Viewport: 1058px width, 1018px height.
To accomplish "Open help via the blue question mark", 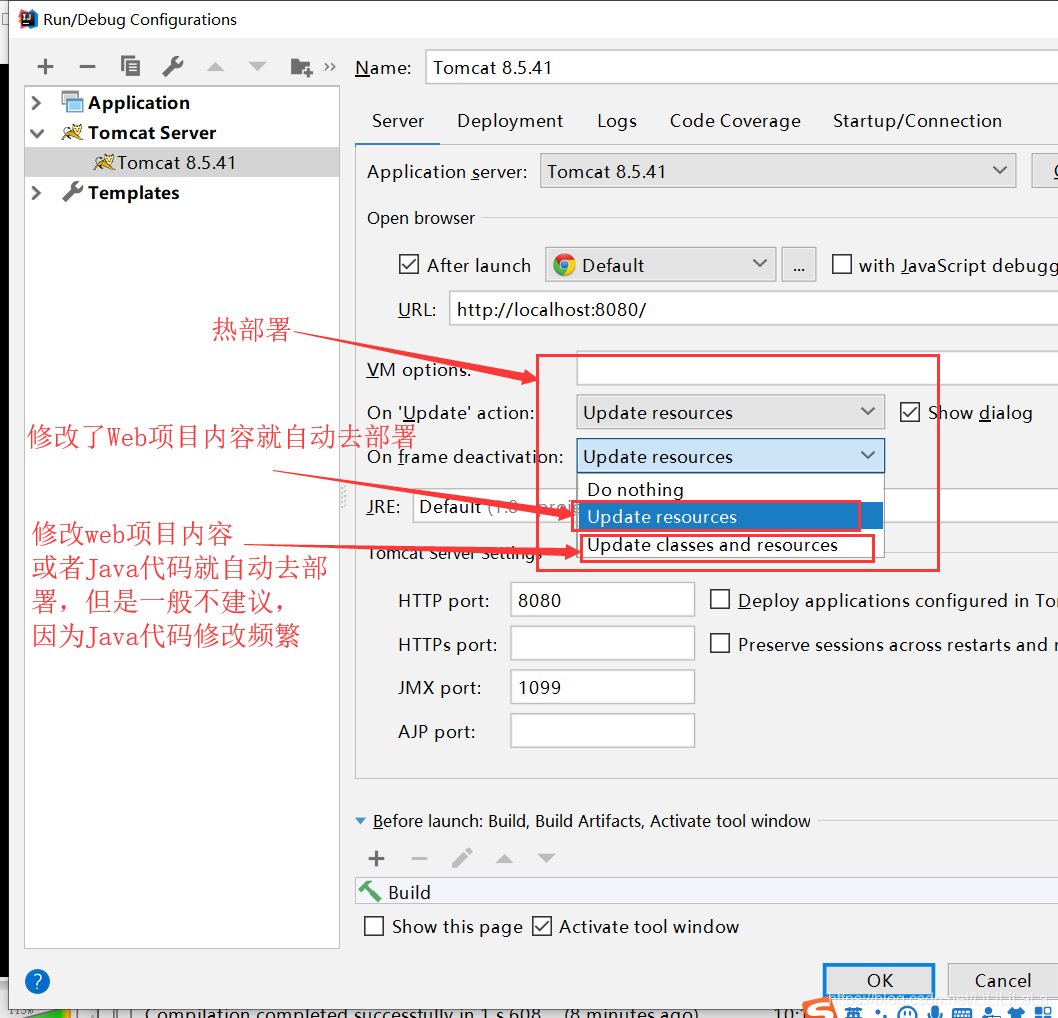I will 37,981.
